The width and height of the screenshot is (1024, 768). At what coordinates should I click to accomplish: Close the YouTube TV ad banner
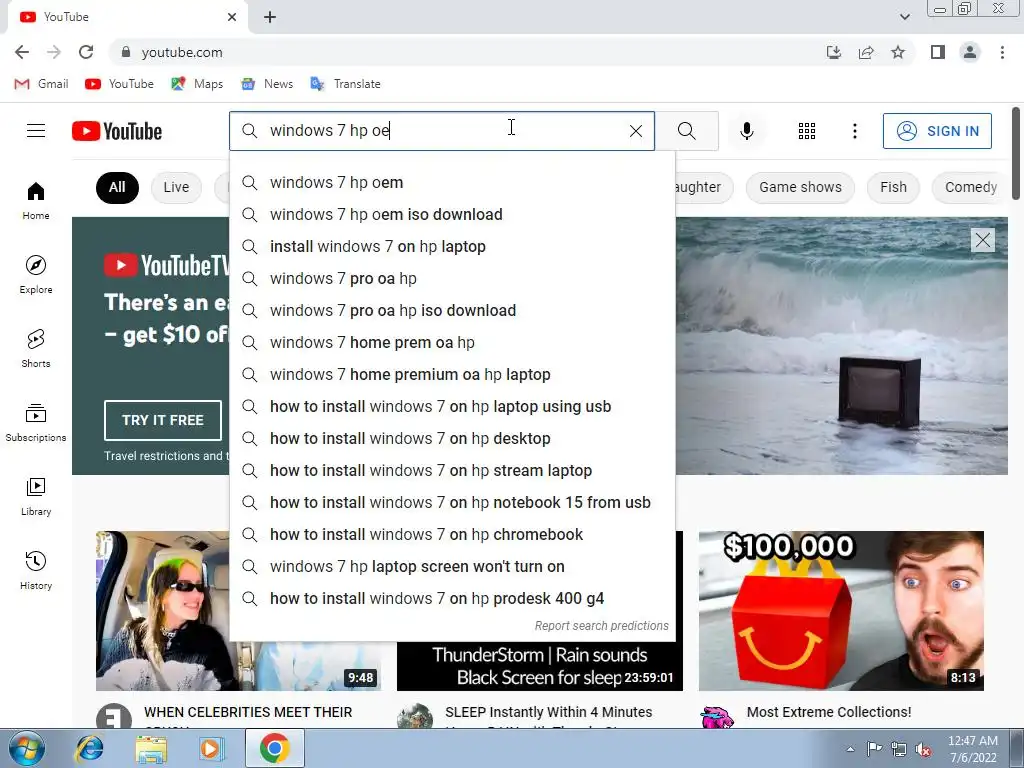point(983,240)
